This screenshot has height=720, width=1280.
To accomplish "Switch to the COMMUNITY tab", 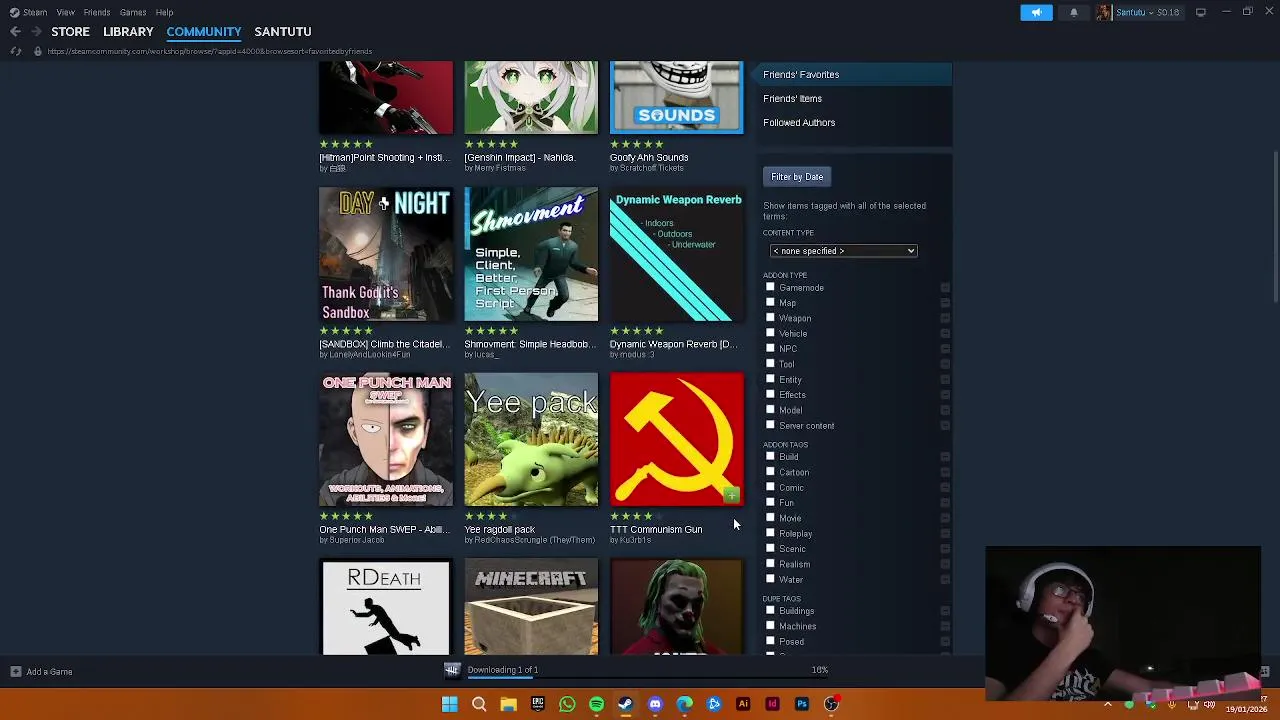I will 204,32.
